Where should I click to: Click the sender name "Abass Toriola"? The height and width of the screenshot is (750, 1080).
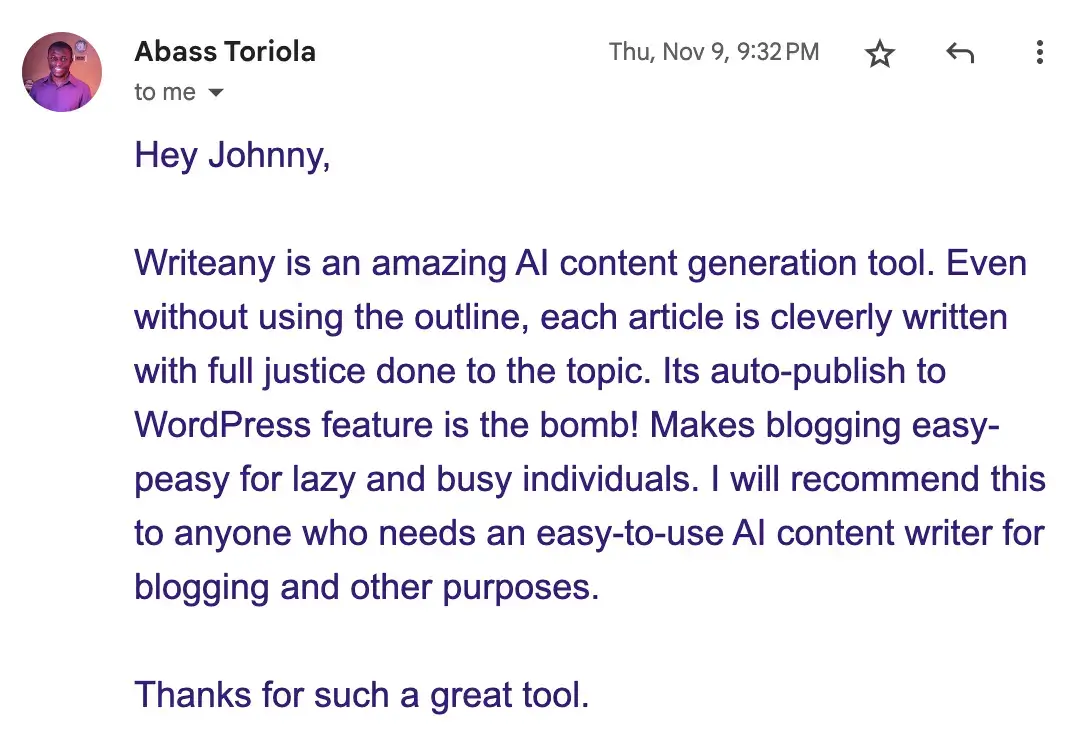click(225, 51)
